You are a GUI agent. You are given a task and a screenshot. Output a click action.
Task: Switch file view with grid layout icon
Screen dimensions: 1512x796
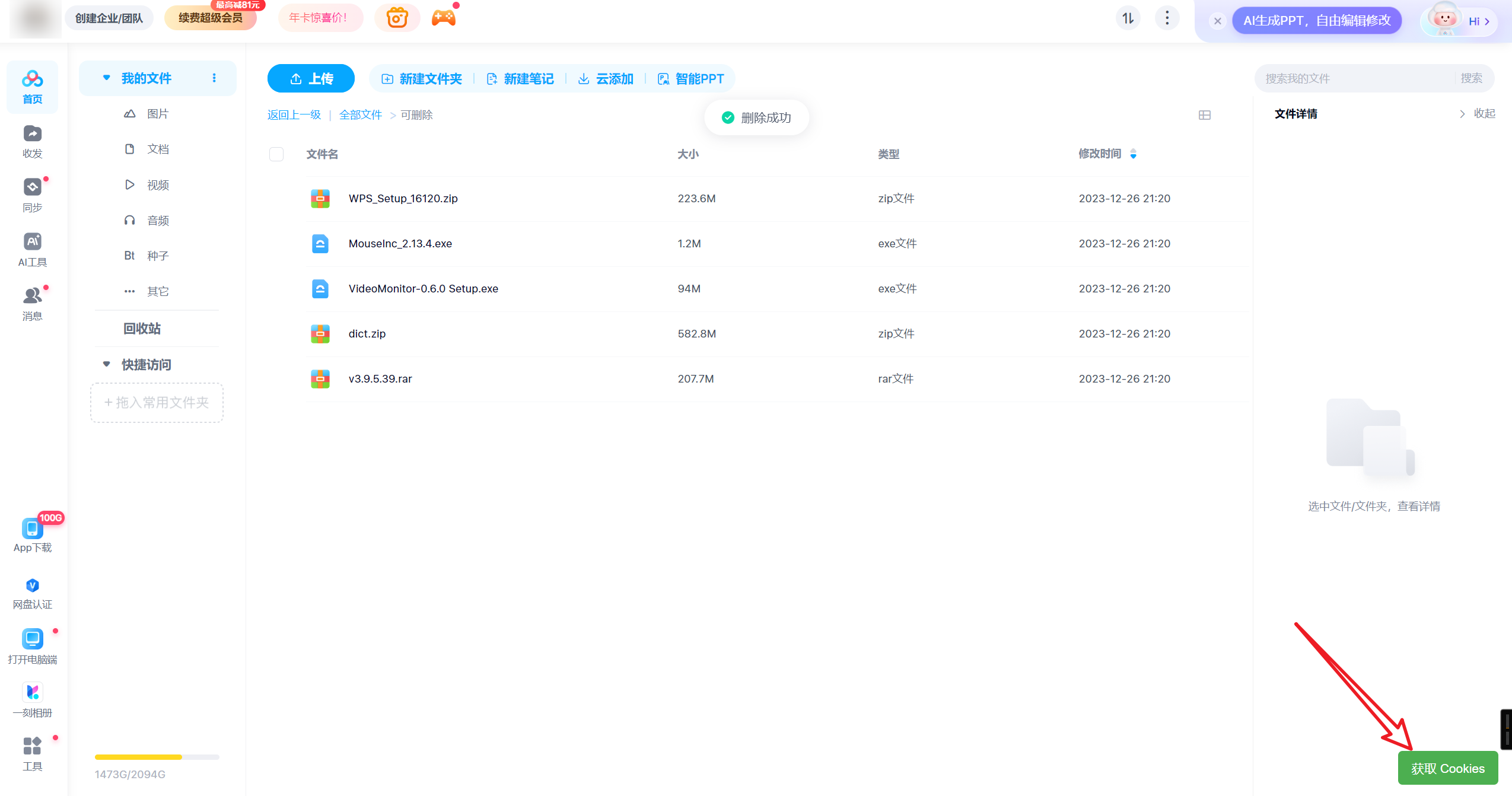coord(1204,115)
